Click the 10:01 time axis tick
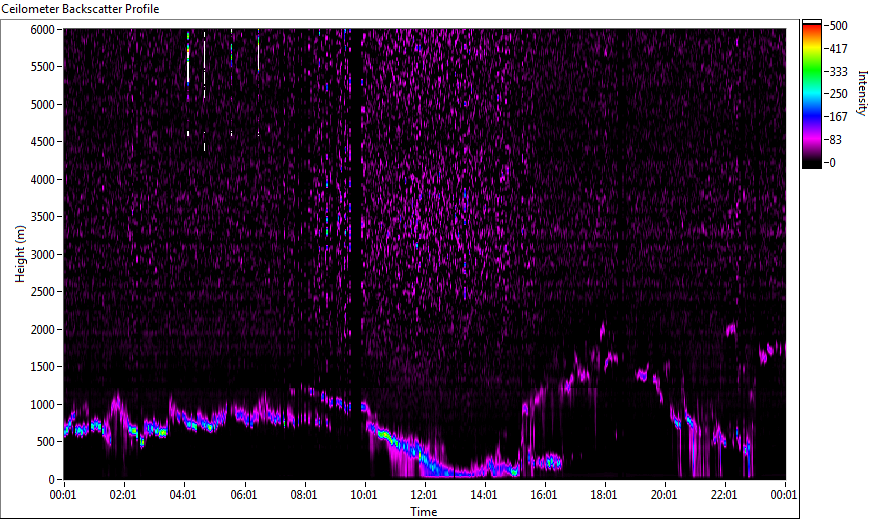The image size is (872, 519). coord(364,495)
